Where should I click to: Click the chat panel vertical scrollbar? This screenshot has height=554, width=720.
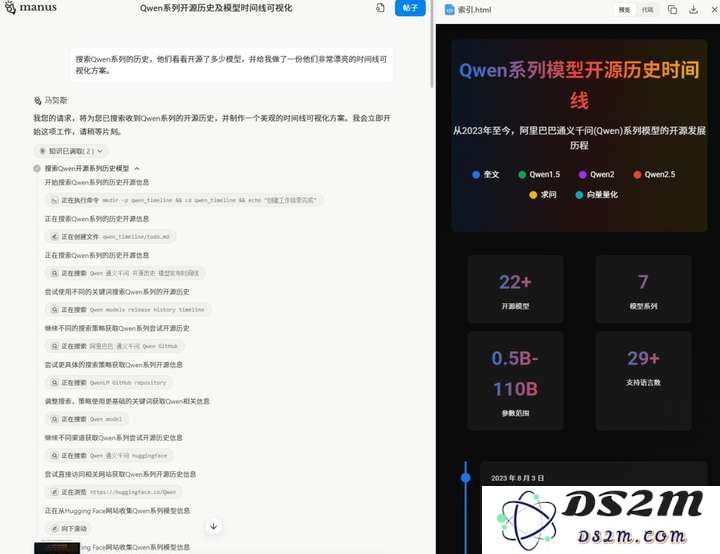pyautogui.click(x=432, y=45)
